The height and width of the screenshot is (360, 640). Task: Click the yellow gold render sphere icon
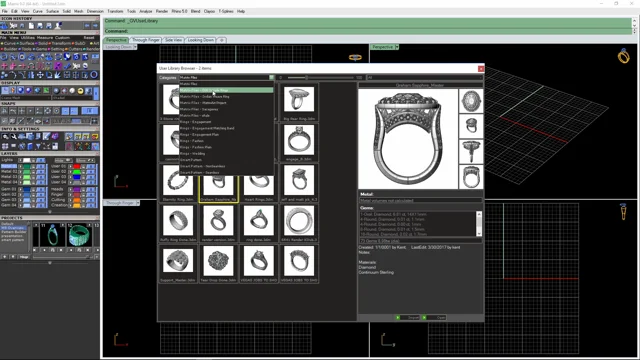80,91
